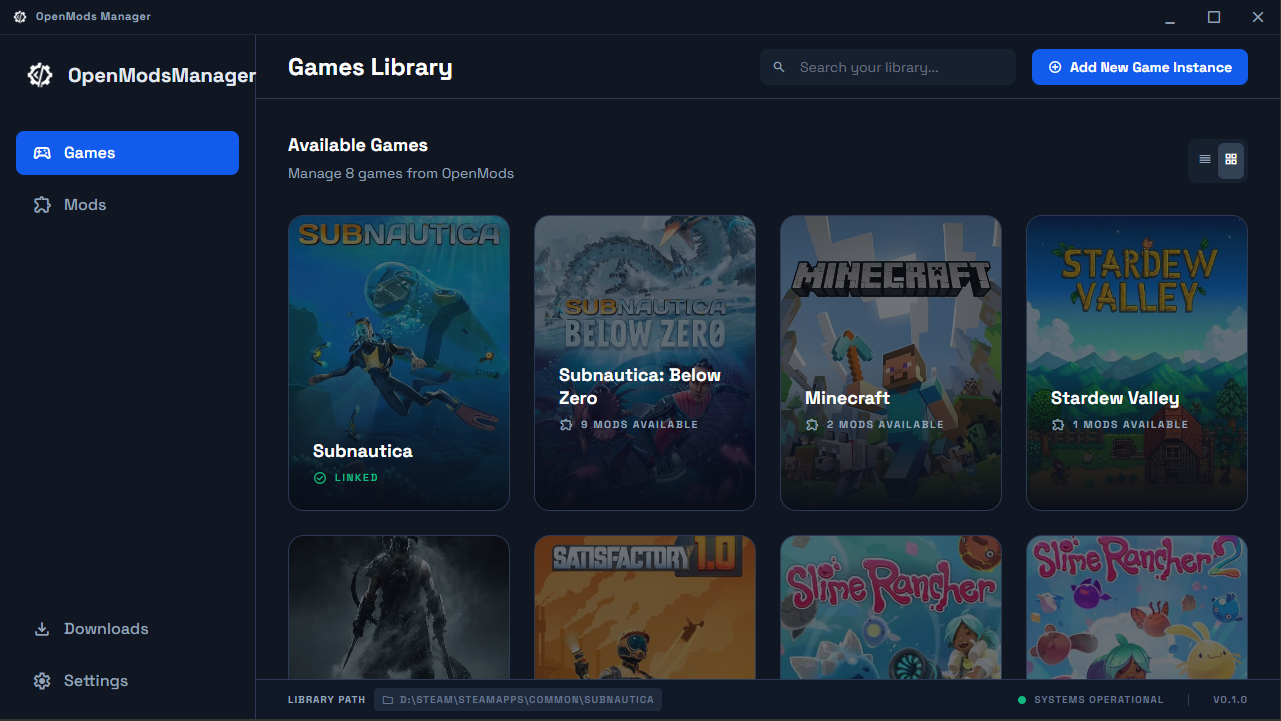This screenshot has width=1281, height=721.
Task: Click the '2 Mods Available' text
Action: 885,425
